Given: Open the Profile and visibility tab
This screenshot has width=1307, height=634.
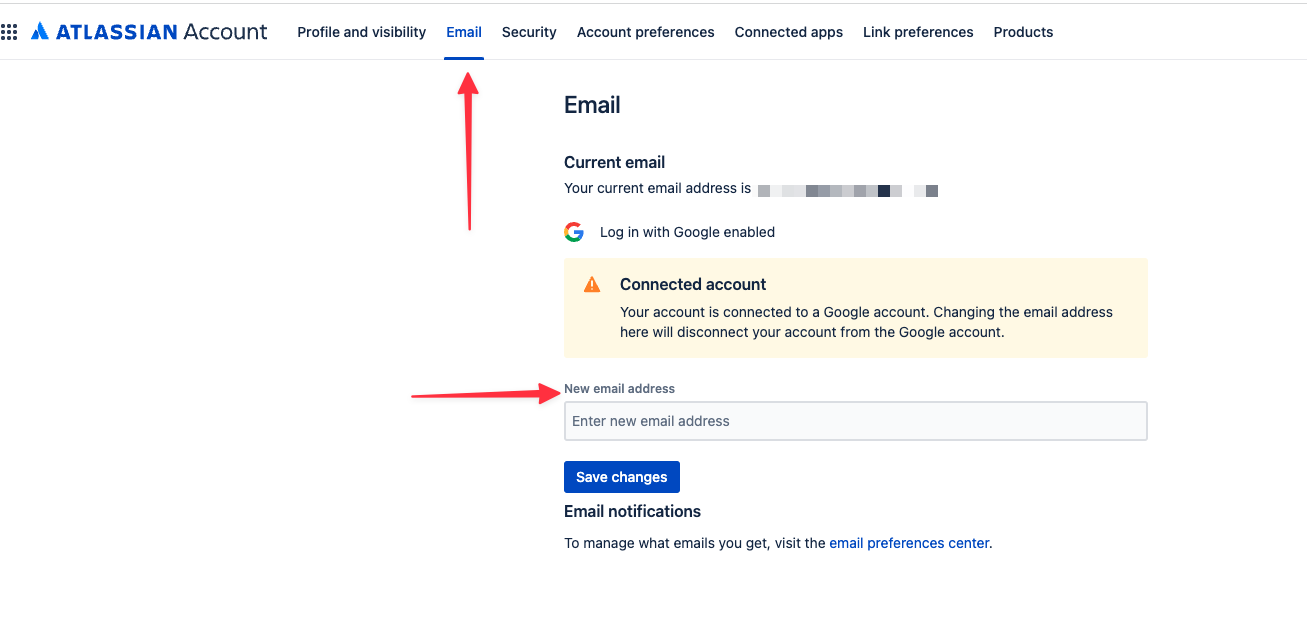Looking at the screenshot, I should point(361,31).
